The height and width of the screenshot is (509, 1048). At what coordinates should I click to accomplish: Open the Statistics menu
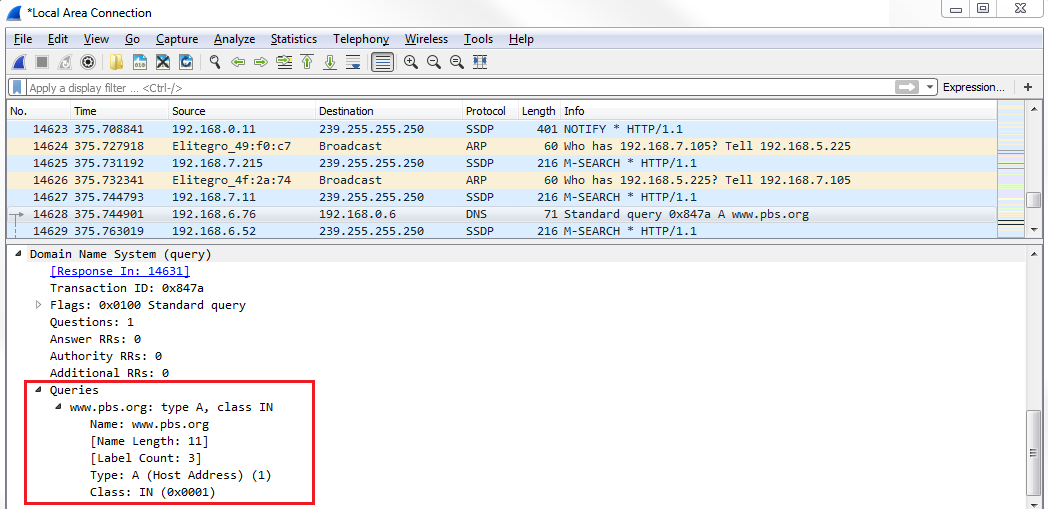293,39
